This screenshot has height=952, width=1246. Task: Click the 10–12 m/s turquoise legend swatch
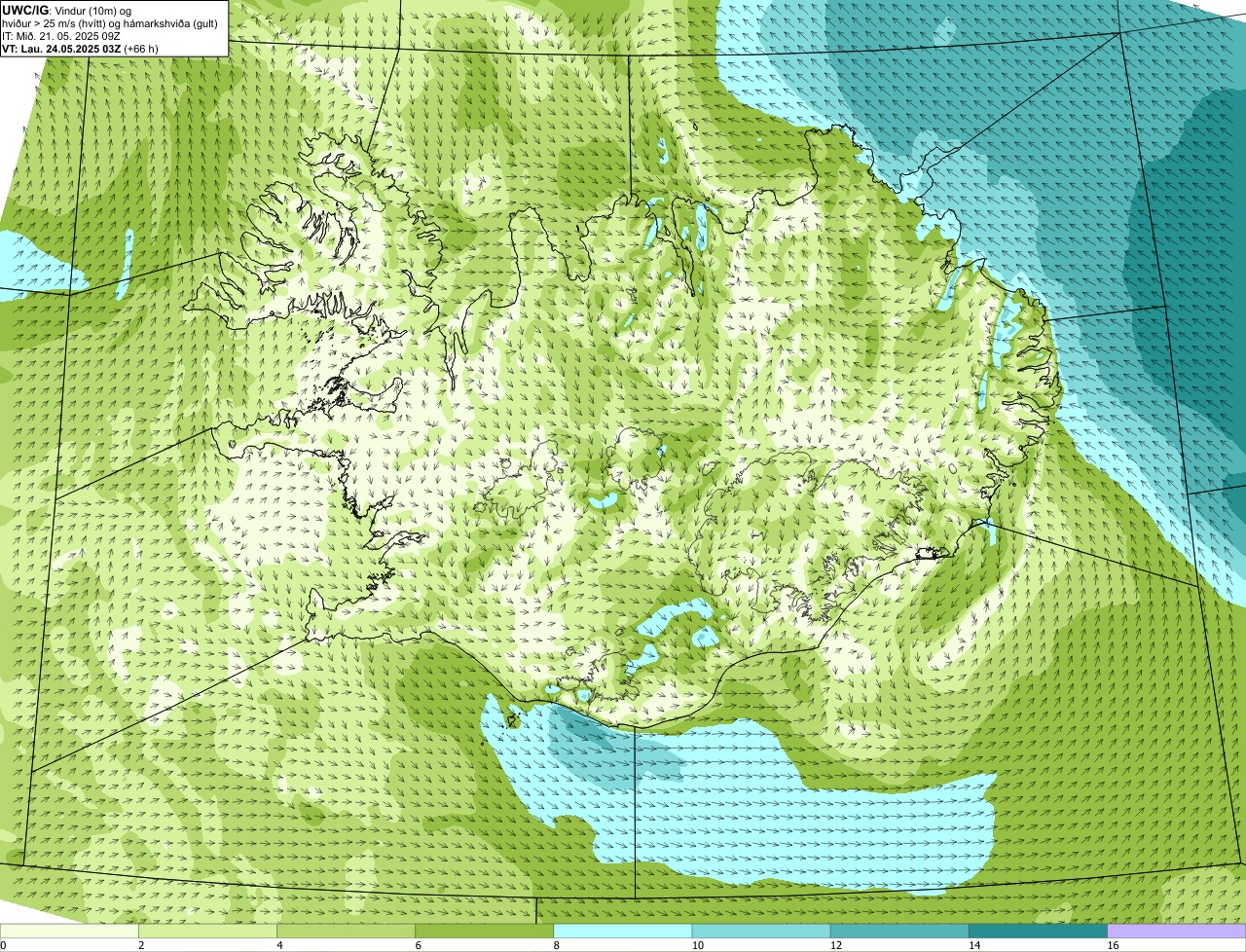point(761,932)
